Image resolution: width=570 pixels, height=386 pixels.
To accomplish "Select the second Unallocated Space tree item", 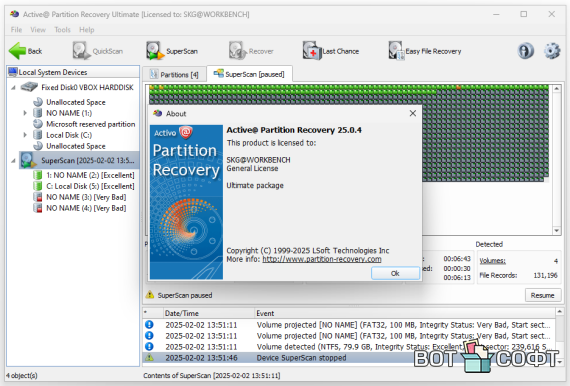I will (76, 146).
